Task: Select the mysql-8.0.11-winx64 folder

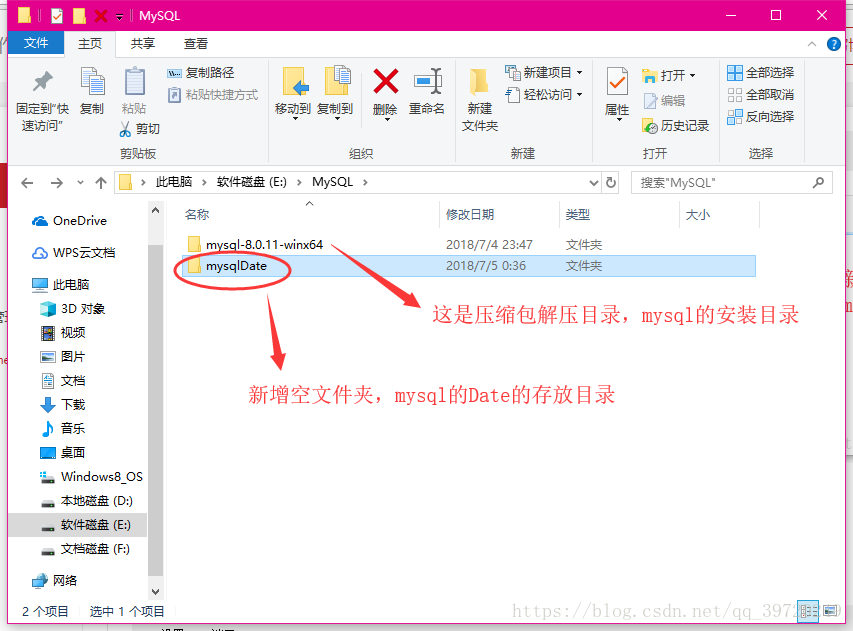Action: (470, 245)
